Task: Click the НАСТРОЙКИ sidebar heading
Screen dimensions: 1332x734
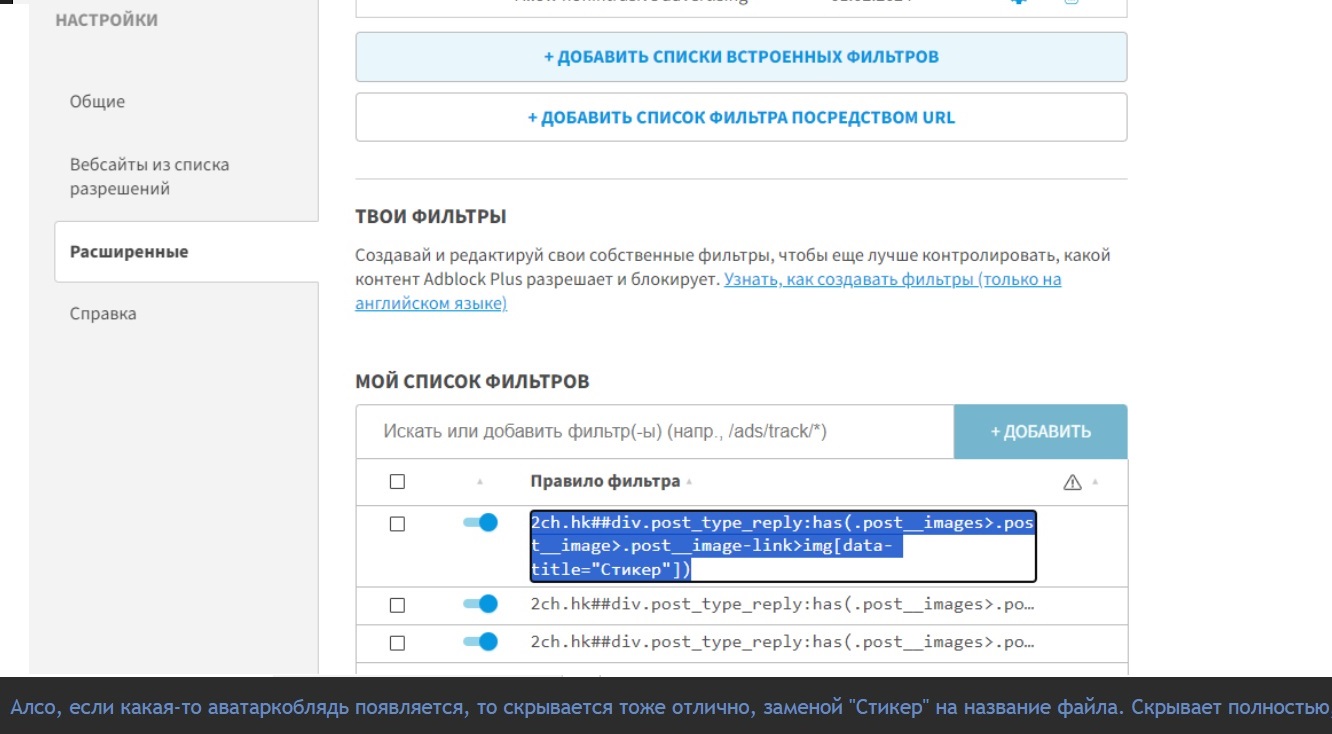Action: click(107, 20)
